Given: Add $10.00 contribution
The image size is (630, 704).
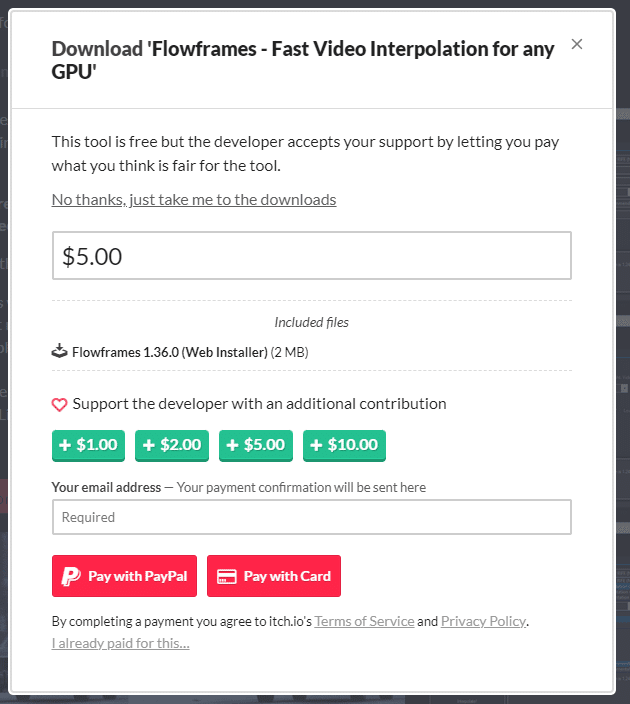Looking at the screenshot, I should (344, 445).
